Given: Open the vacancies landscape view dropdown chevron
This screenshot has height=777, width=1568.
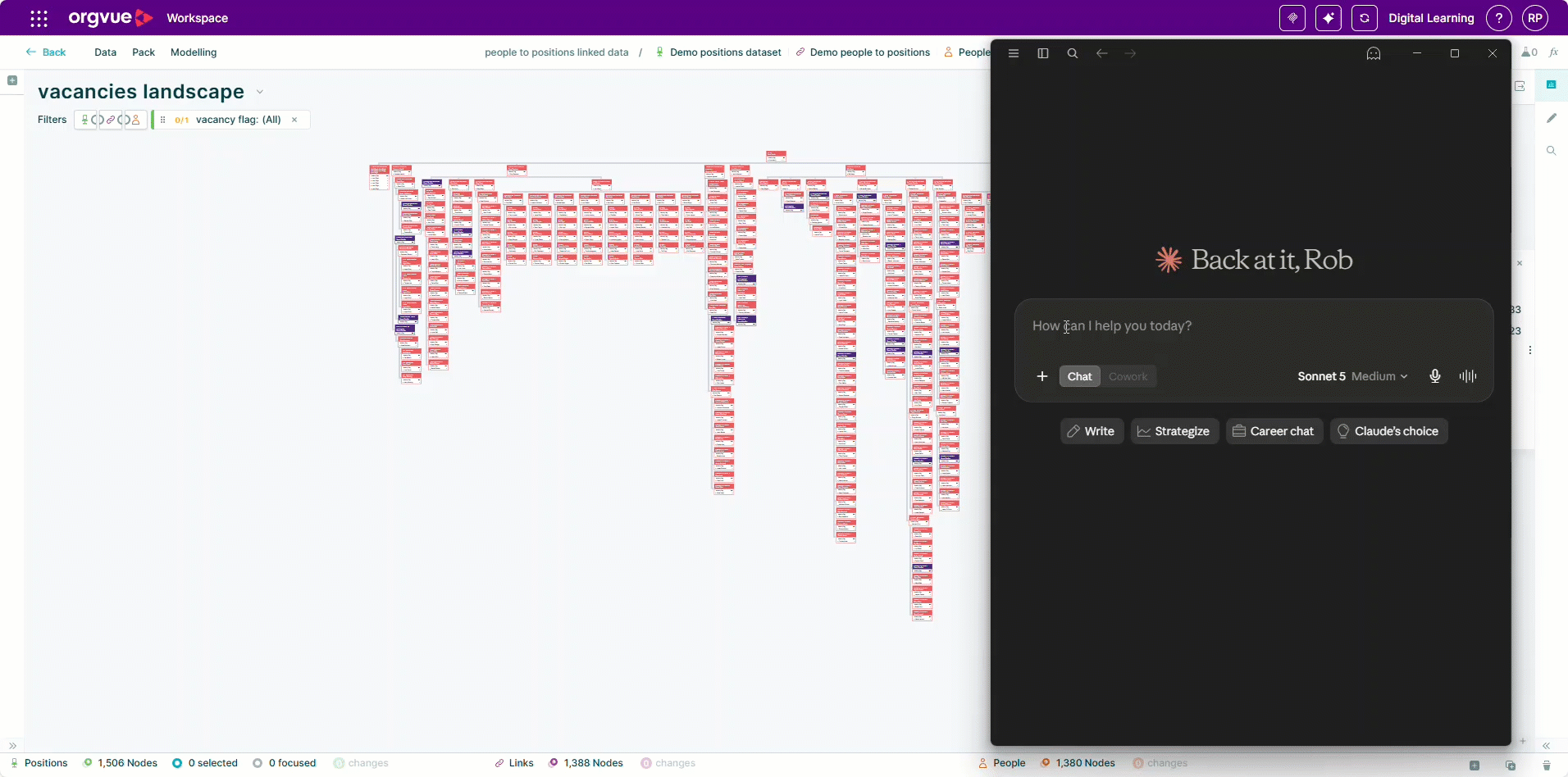Looking at the screenshot, I should 260,92.
